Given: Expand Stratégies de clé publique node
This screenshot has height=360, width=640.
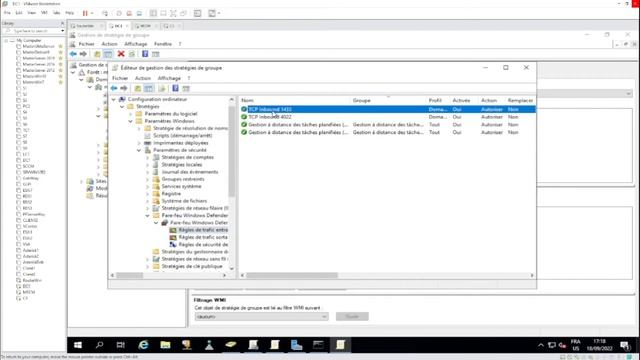Looking at the screenshot, I should tap(148, 267).
